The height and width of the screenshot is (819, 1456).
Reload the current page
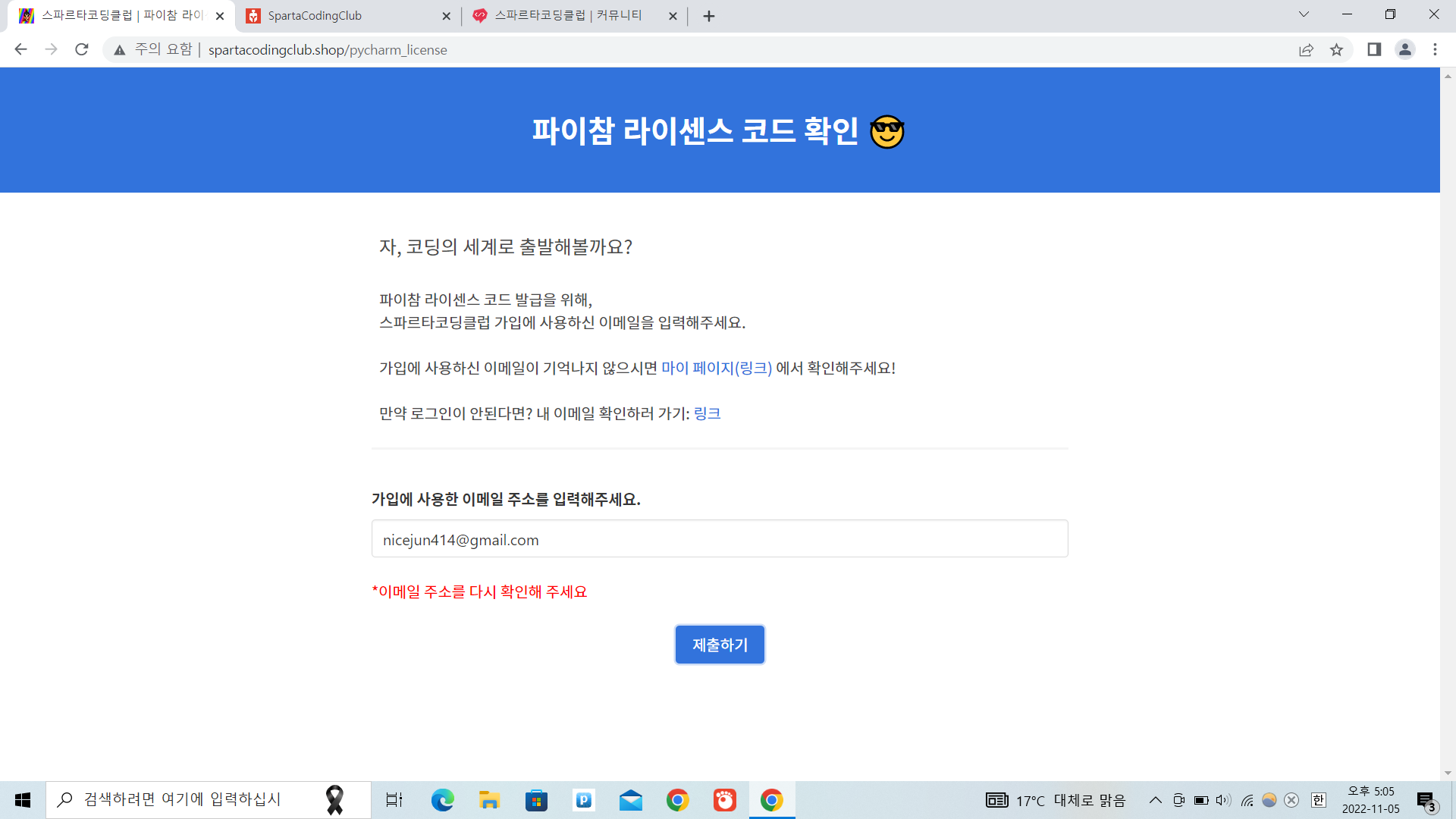(x=82, y=49)
